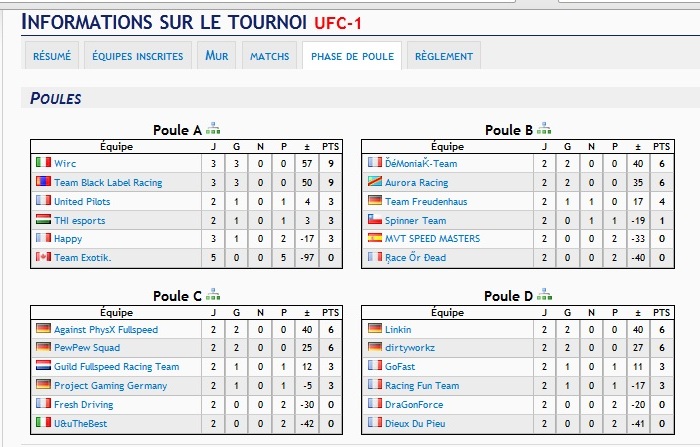The width and height of the screenshot is (700, 447).
Task: Open the bracket icon beside Poule B
Action: point(544,129)
